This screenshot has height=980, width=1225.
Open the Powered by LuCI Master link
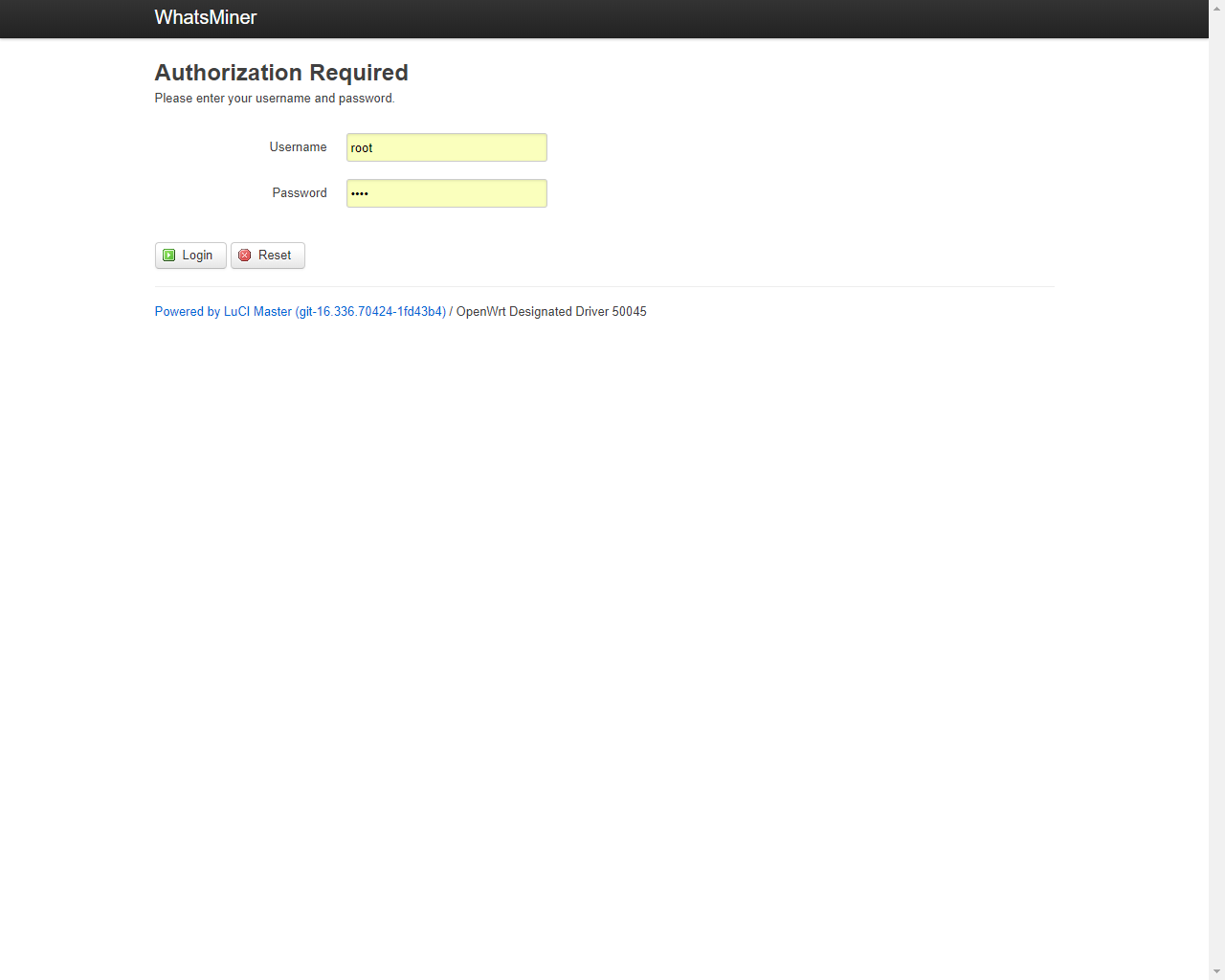coord(301,312)
